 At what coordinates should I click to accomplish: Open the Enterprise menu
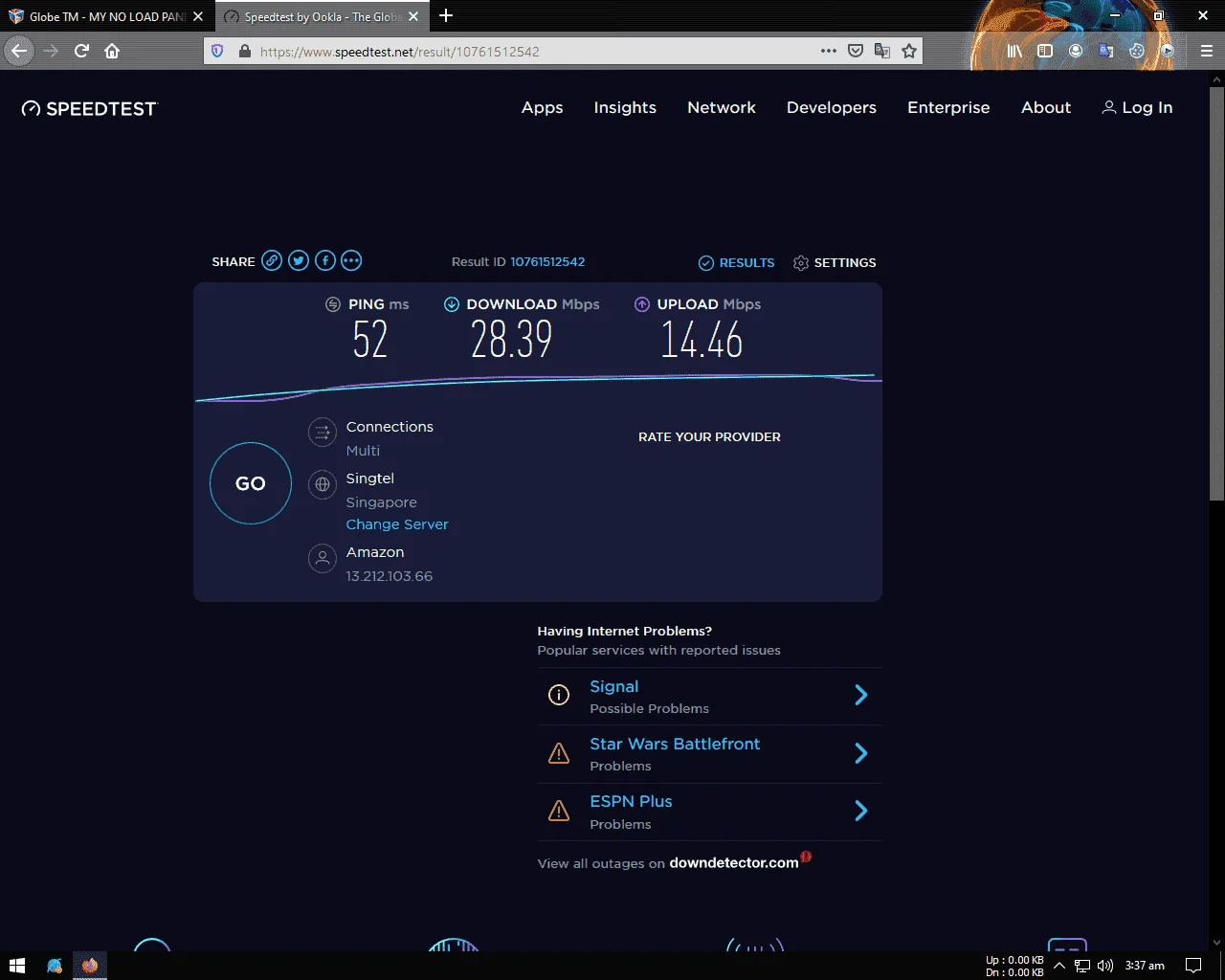point(948,107)
